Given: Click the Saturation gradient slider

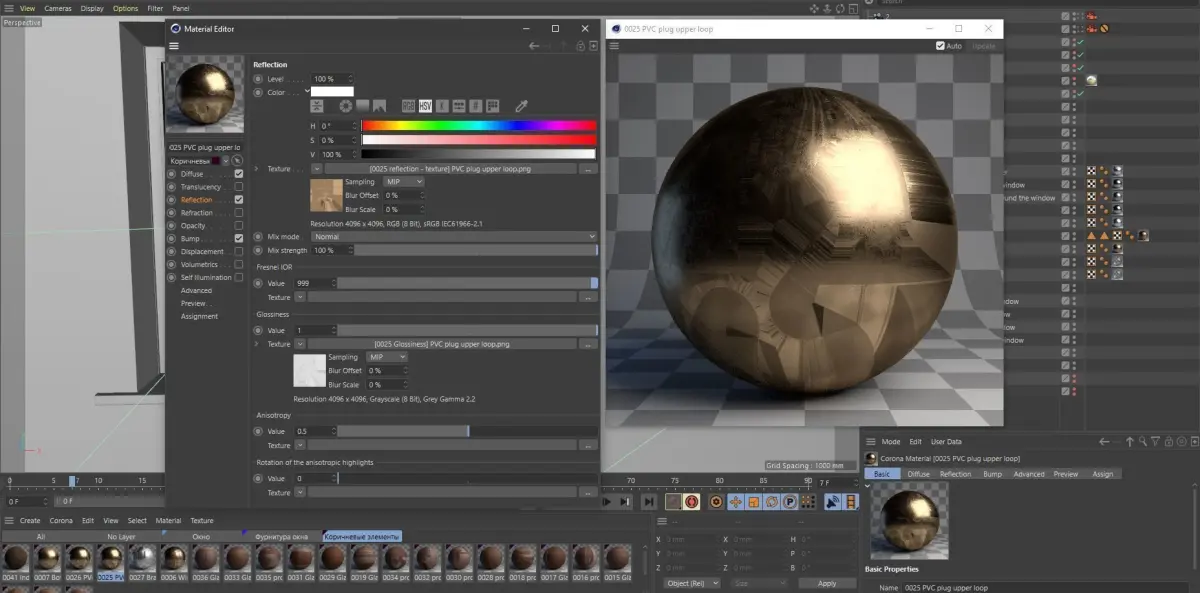Looking at the screenshot, I should (478, 140).
